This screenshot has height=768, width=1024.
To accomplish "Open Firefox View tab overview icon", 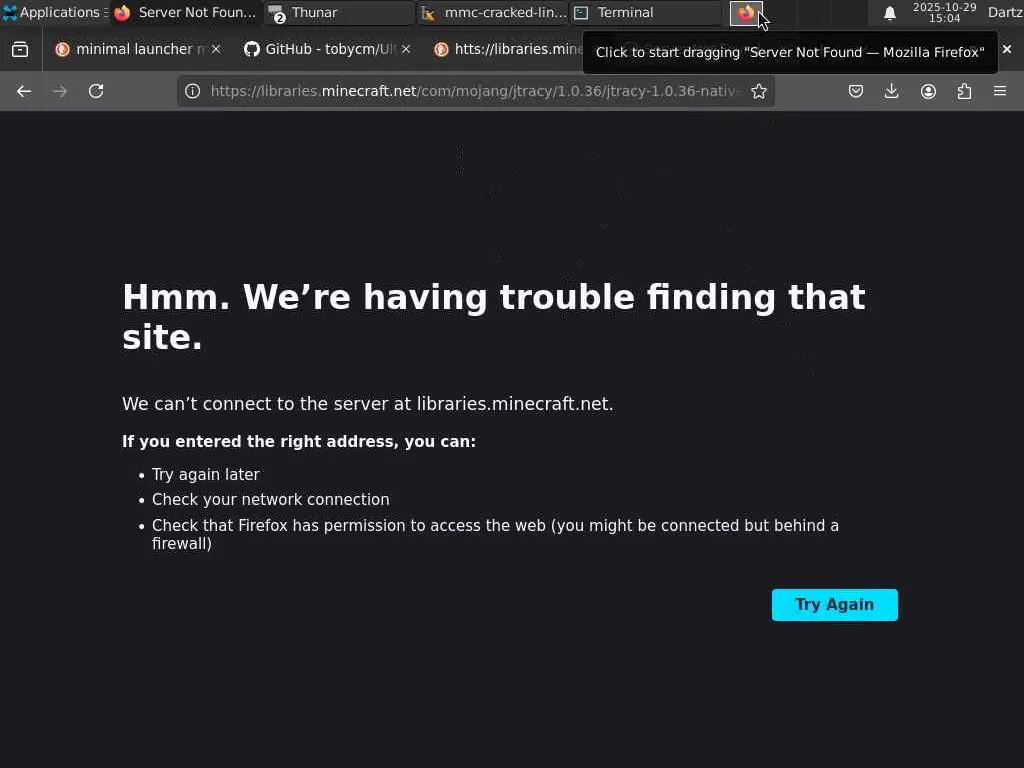I will pos(20,49).
